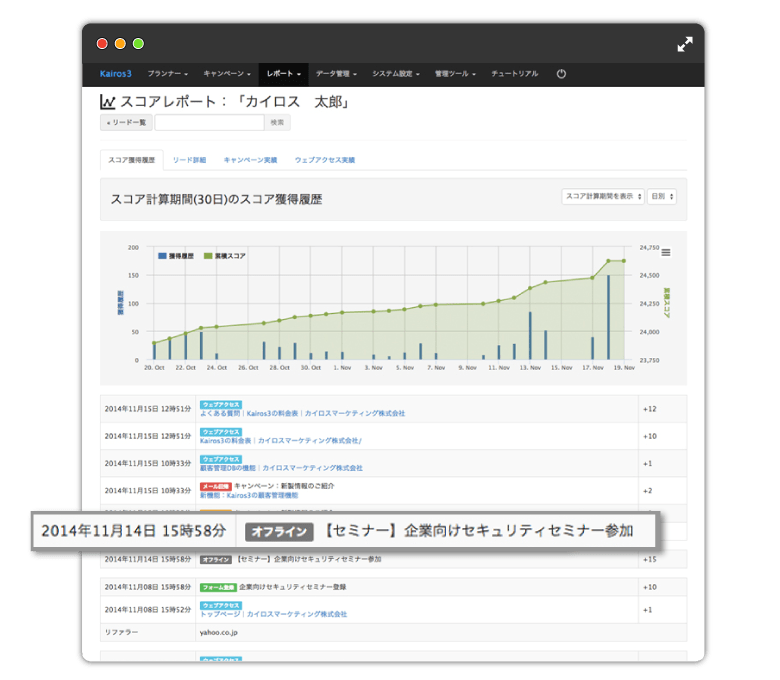Click the リード一覧 back button
The height and width of the screenshot is (680, 780).
(x=126, y=123)
